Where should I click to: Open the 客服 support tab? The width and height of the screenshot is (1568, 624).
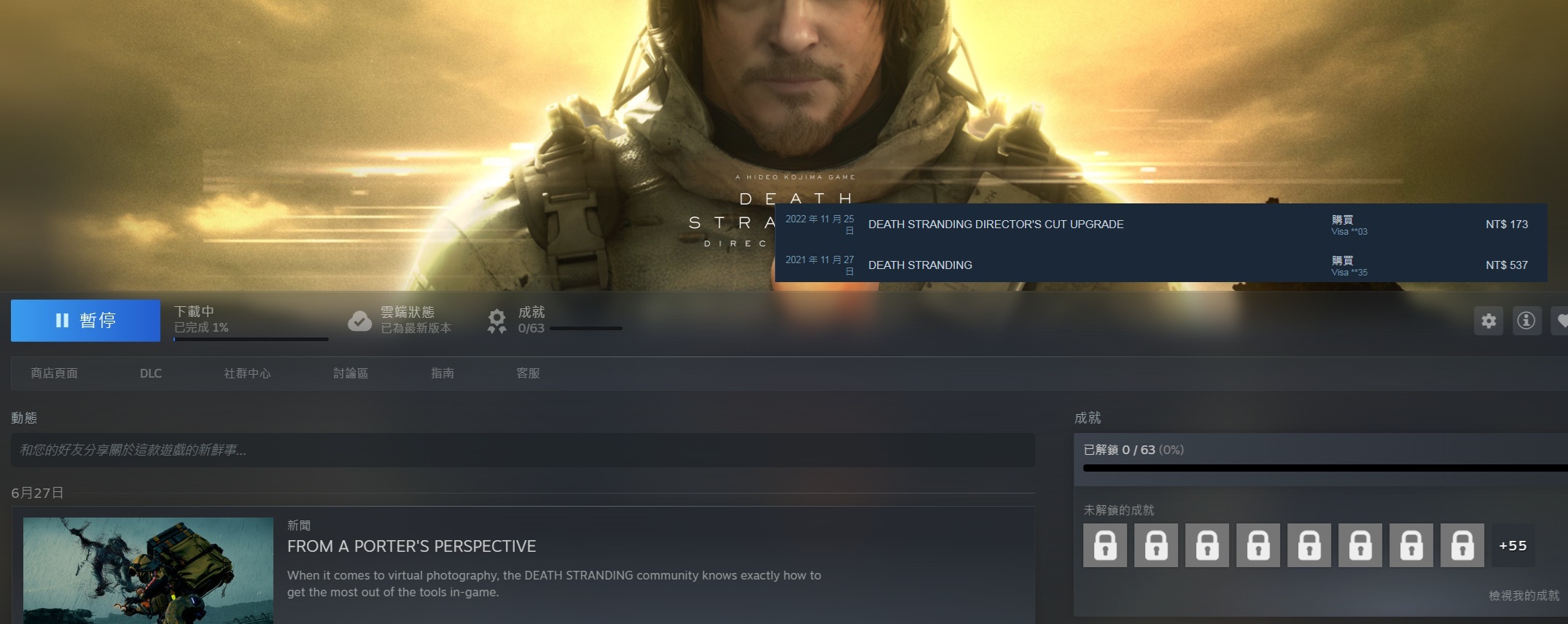coord(528,373)
